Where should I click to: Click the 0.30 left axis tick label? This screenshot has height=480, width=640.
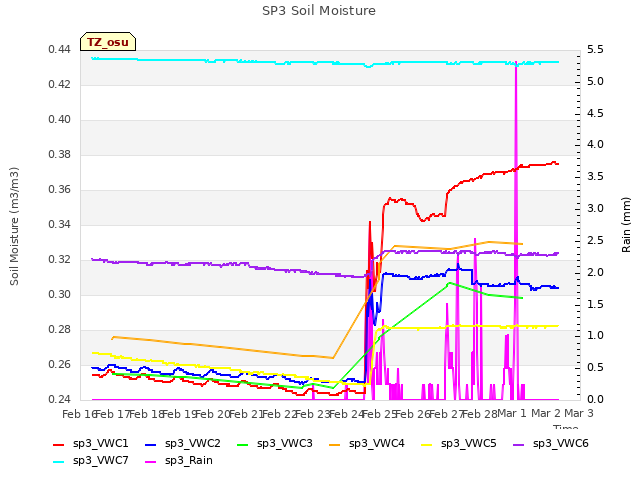pos(59,295)
